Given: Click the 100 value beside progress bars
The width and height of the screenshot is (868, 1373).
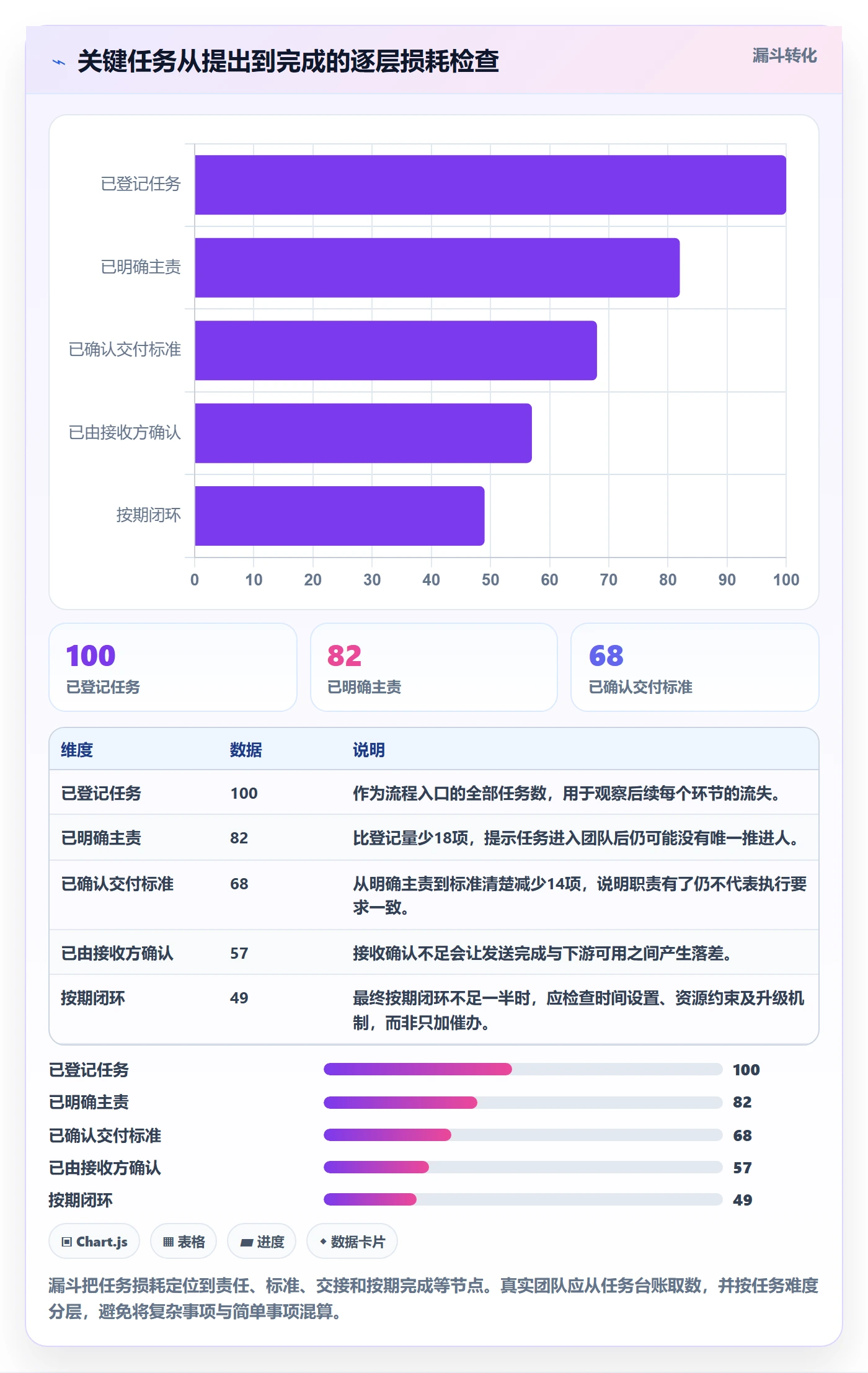Looking at the screenshot, I should (x=746, y=1070).
